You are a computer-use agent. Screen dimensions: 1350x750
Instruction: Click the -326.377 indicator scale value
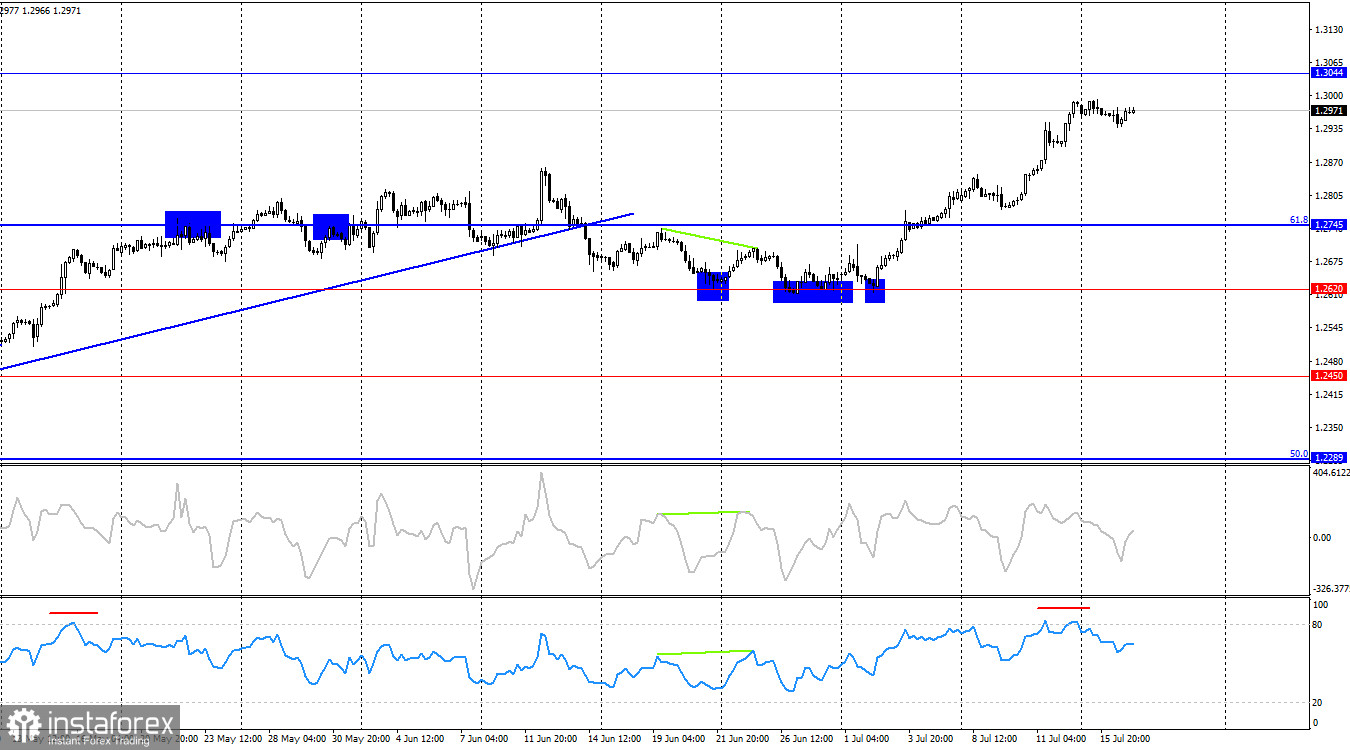tap(1331, 589)
